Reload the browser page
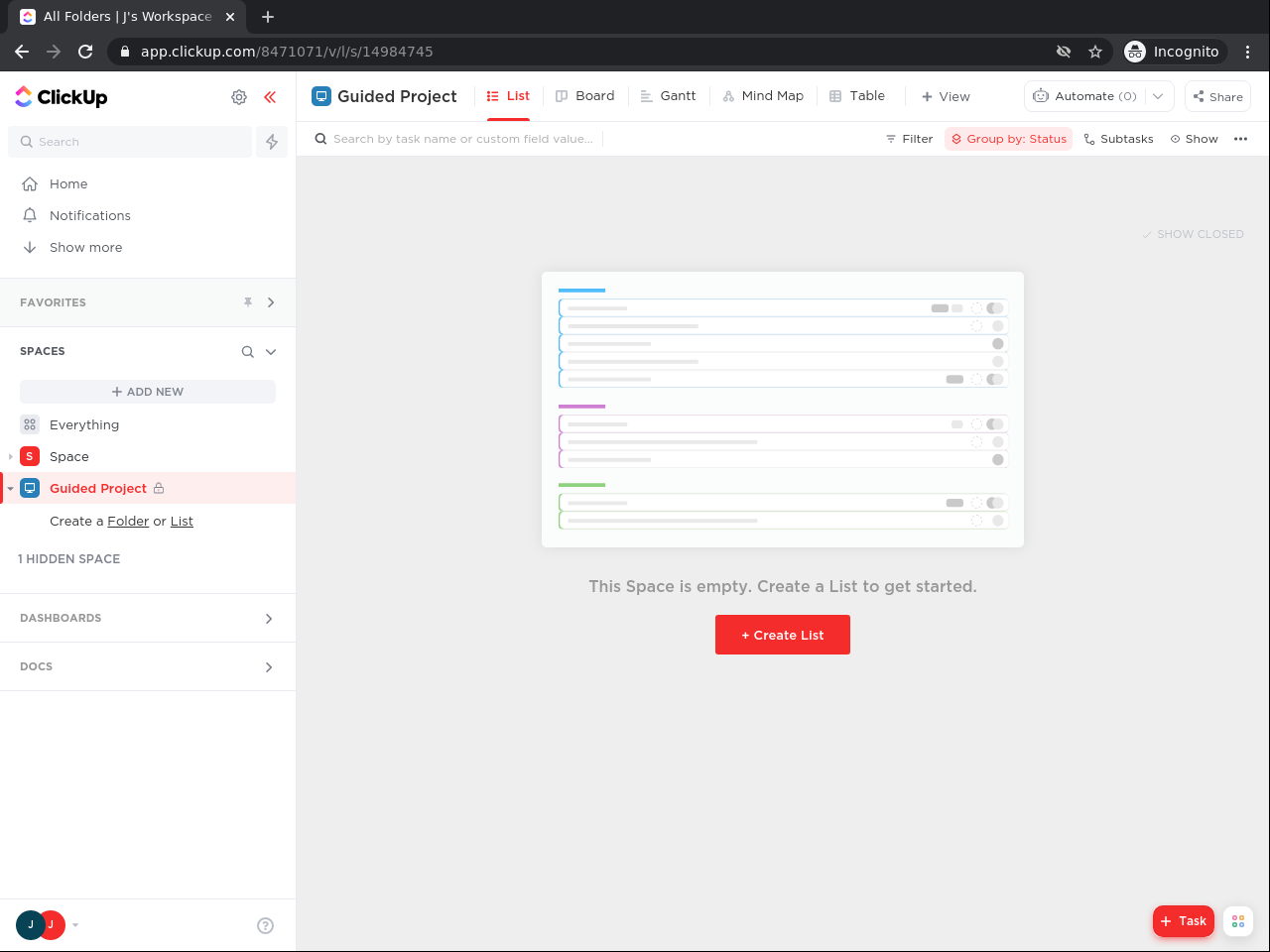Image resolution: width=1270 pixels, height=952 pixels. (x=85, y=52)
